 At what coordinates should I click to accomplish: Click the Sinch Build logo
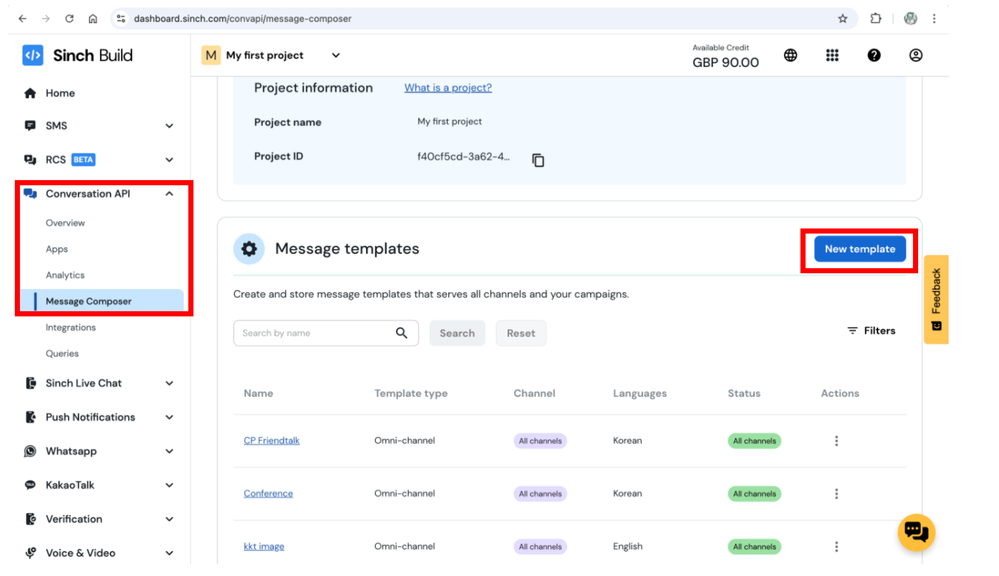point(78,56)
